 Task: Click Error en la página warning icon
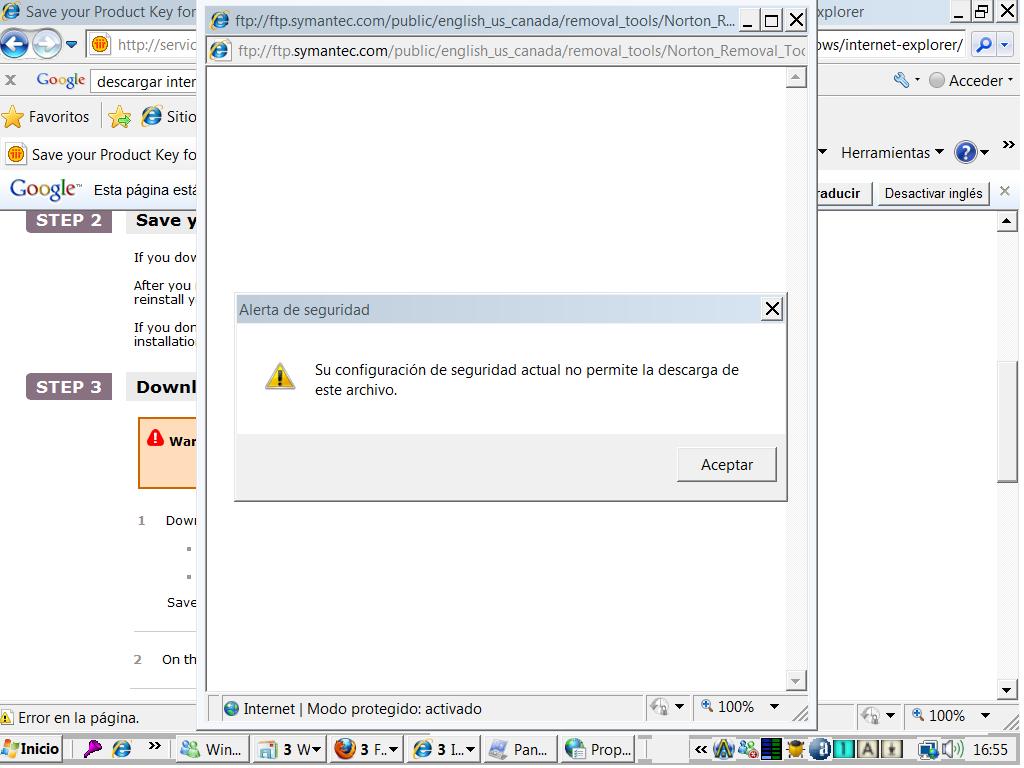click(7, 717)
